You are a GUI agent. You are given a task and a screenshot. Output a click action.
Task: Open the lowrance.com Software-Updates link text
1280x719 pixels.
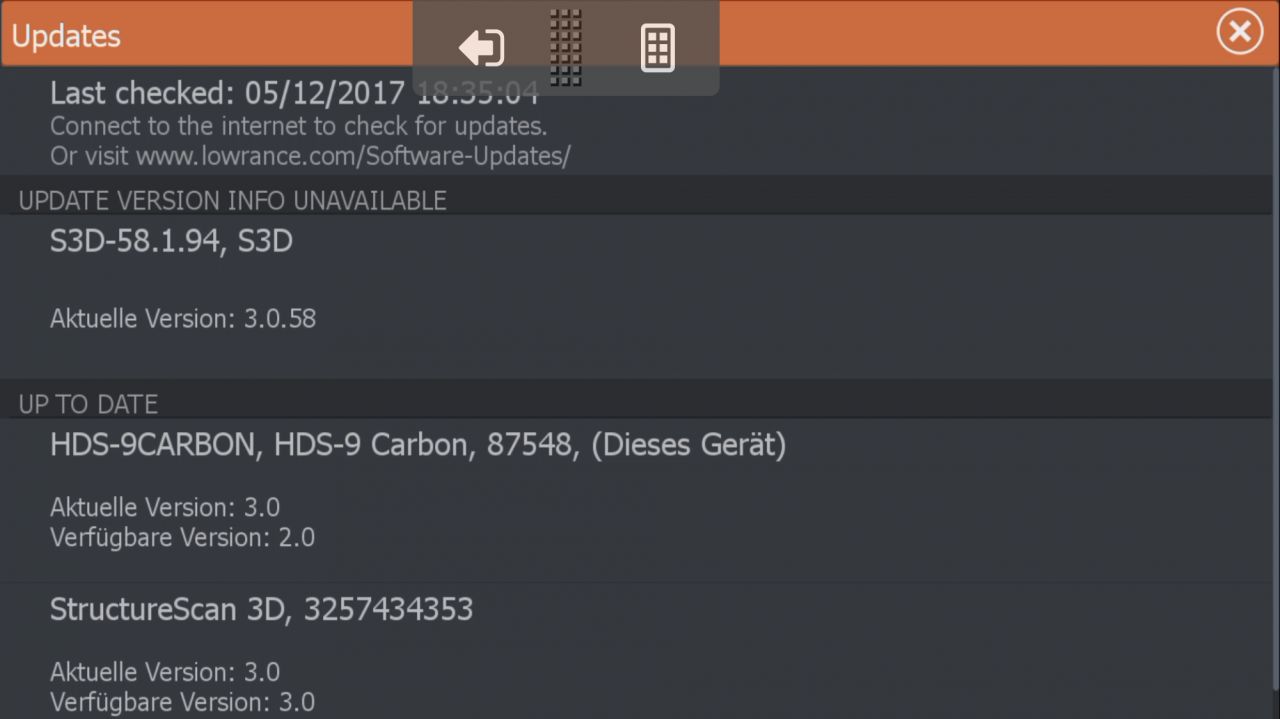(352, 156)
